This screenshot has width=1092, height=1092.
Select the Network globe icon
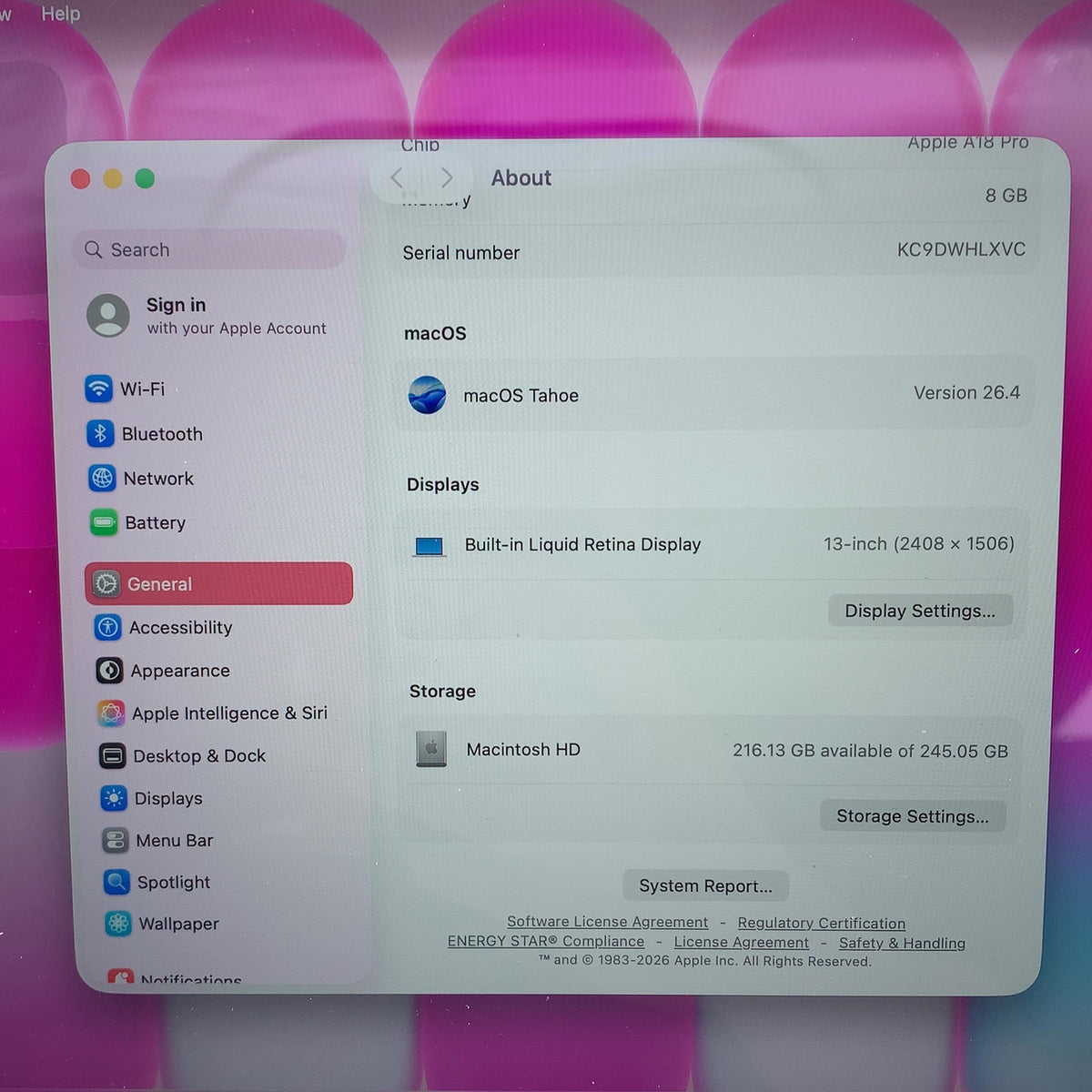(x=102, y=478)
